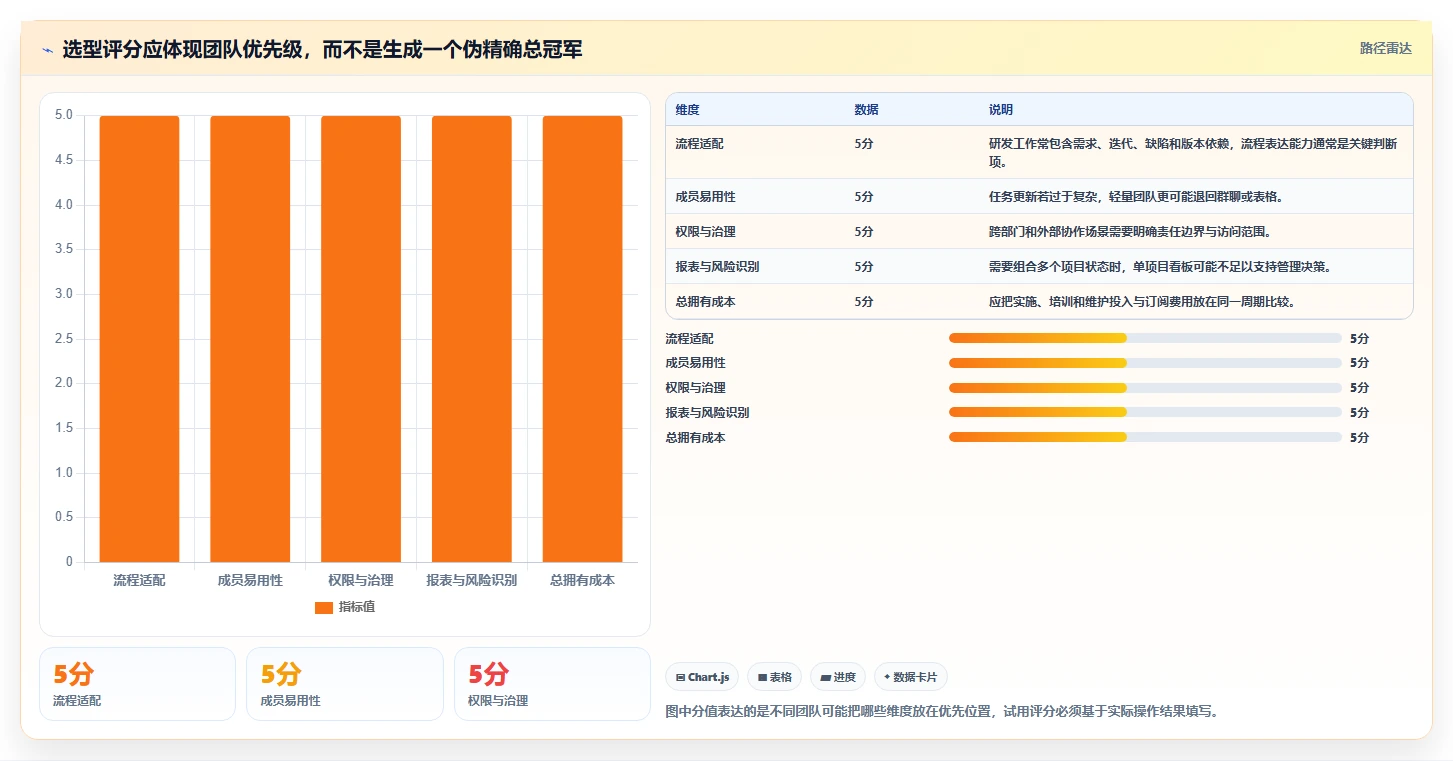Click the description starting 研发工作常包含需求
Screen dimensions: 1453x761
click(1193, 153)
